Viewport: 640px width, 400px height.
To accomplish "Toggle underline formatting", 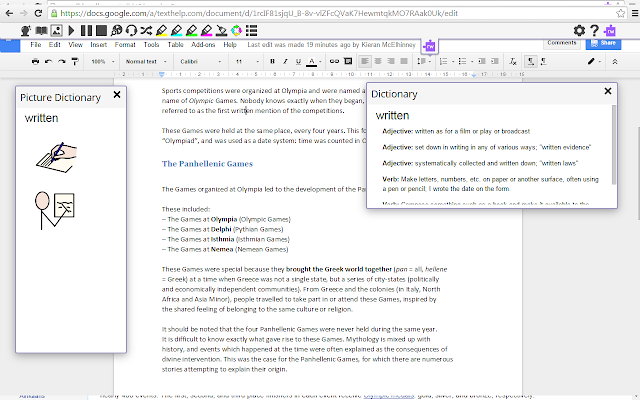I will click(x=298, y=62).
